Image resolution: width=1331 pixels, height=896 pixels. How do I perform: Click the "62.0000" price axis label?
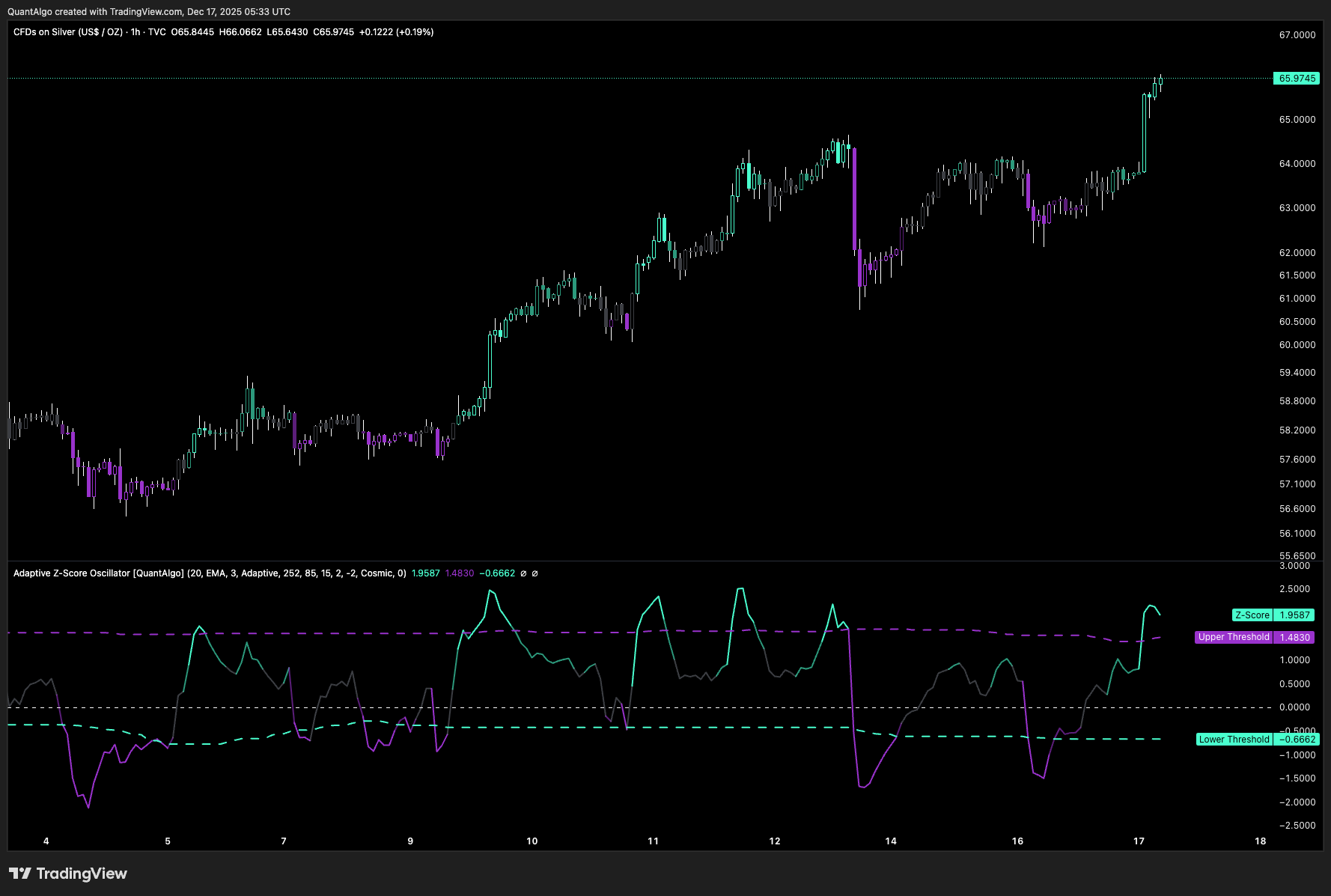tap(1297, 253)
